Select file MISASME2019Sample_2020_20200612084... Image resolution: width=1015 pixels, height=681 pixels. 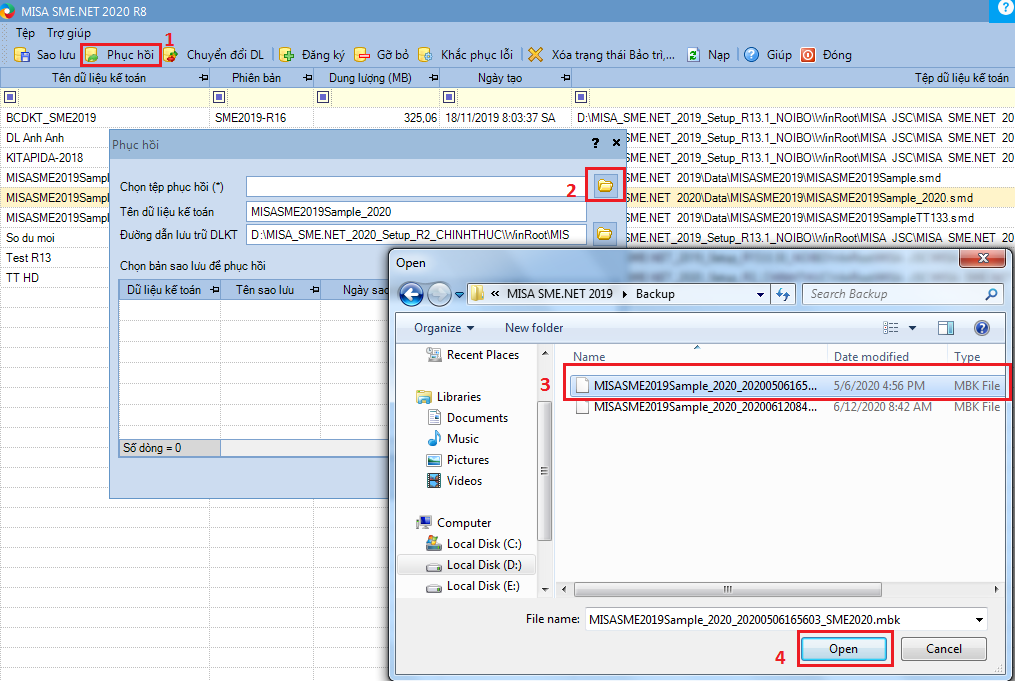(x=786, y=407)
